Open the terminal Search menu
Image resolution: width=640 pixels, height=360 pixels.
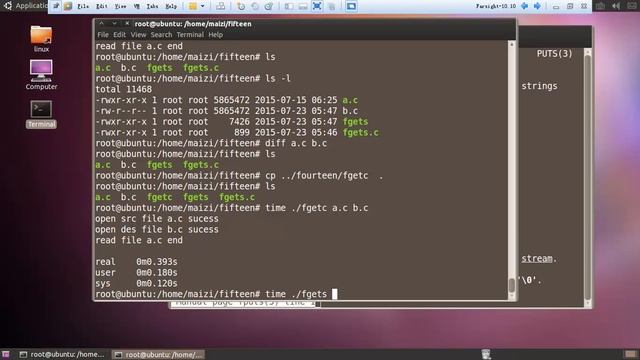[x=161, y=35]
